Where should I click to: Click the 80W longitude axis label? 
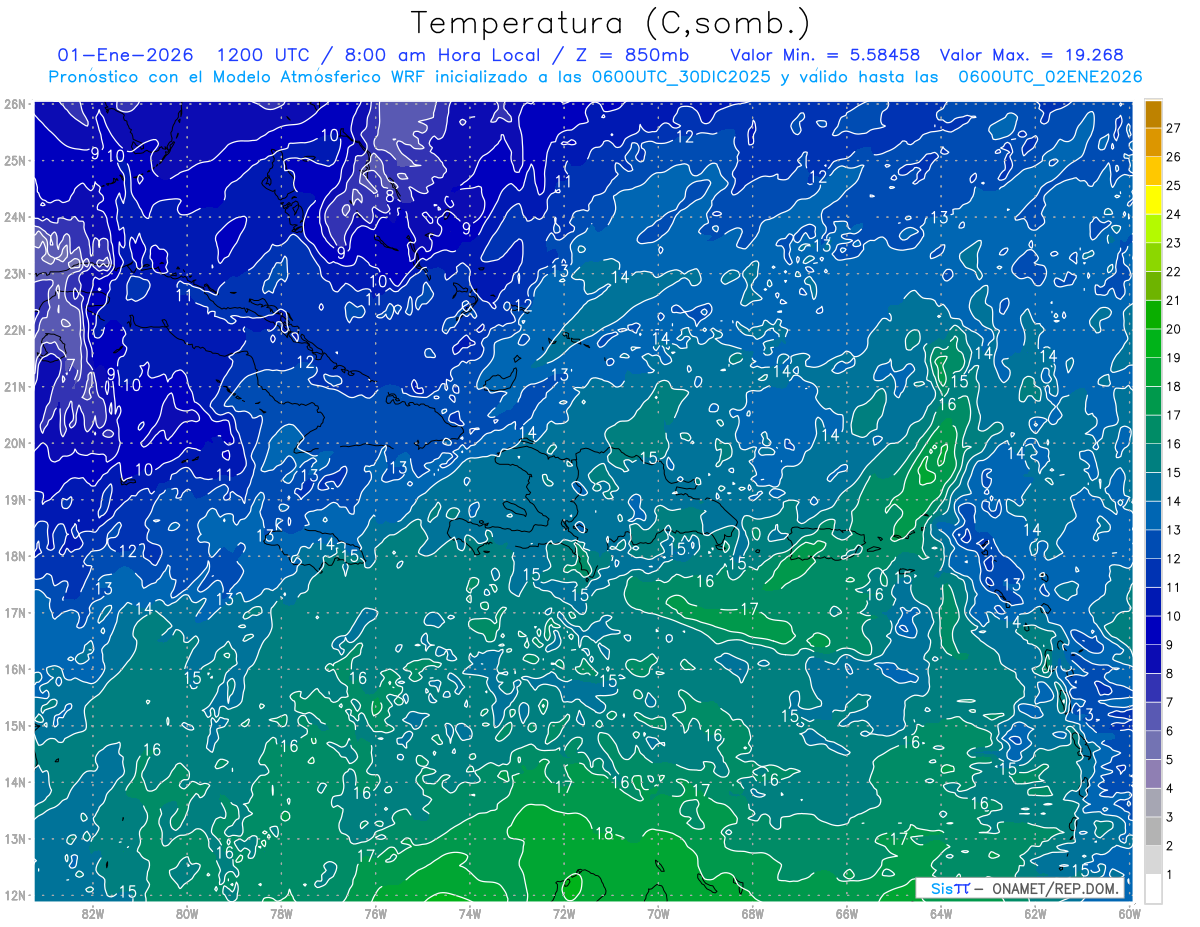(x=187, y=913)
